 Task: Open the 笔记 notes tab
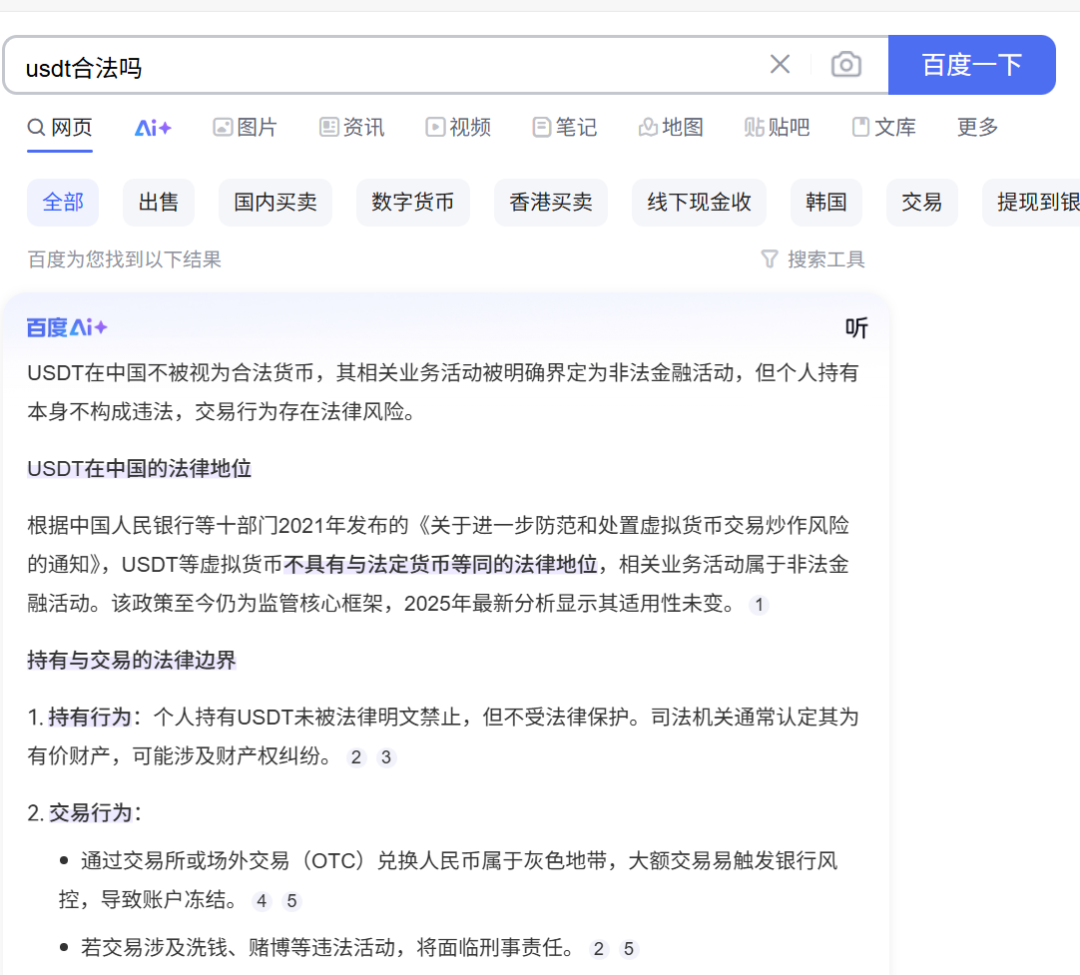point(565,128)
